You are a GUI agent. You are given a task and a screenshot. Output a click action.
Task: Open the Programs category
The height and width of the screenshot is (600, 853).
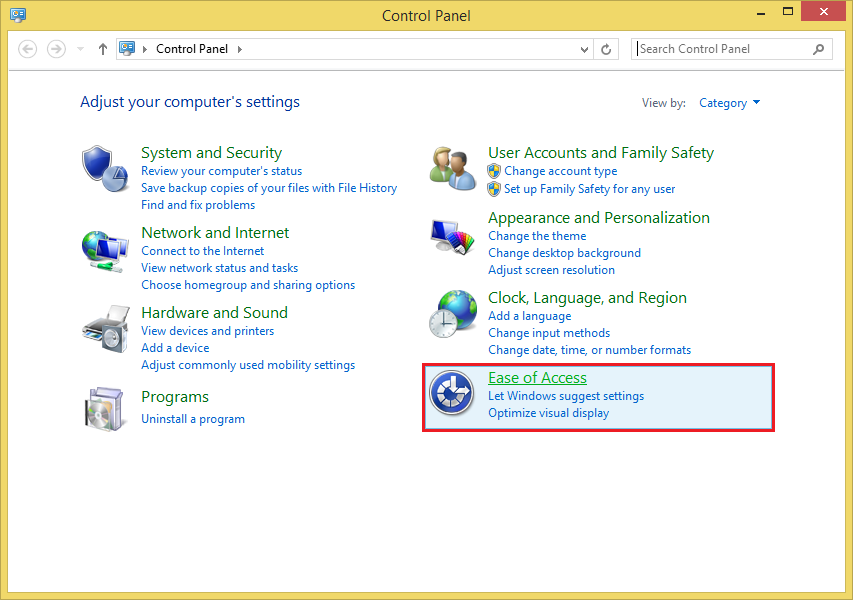pyautogui.click(x=175, y=397)
